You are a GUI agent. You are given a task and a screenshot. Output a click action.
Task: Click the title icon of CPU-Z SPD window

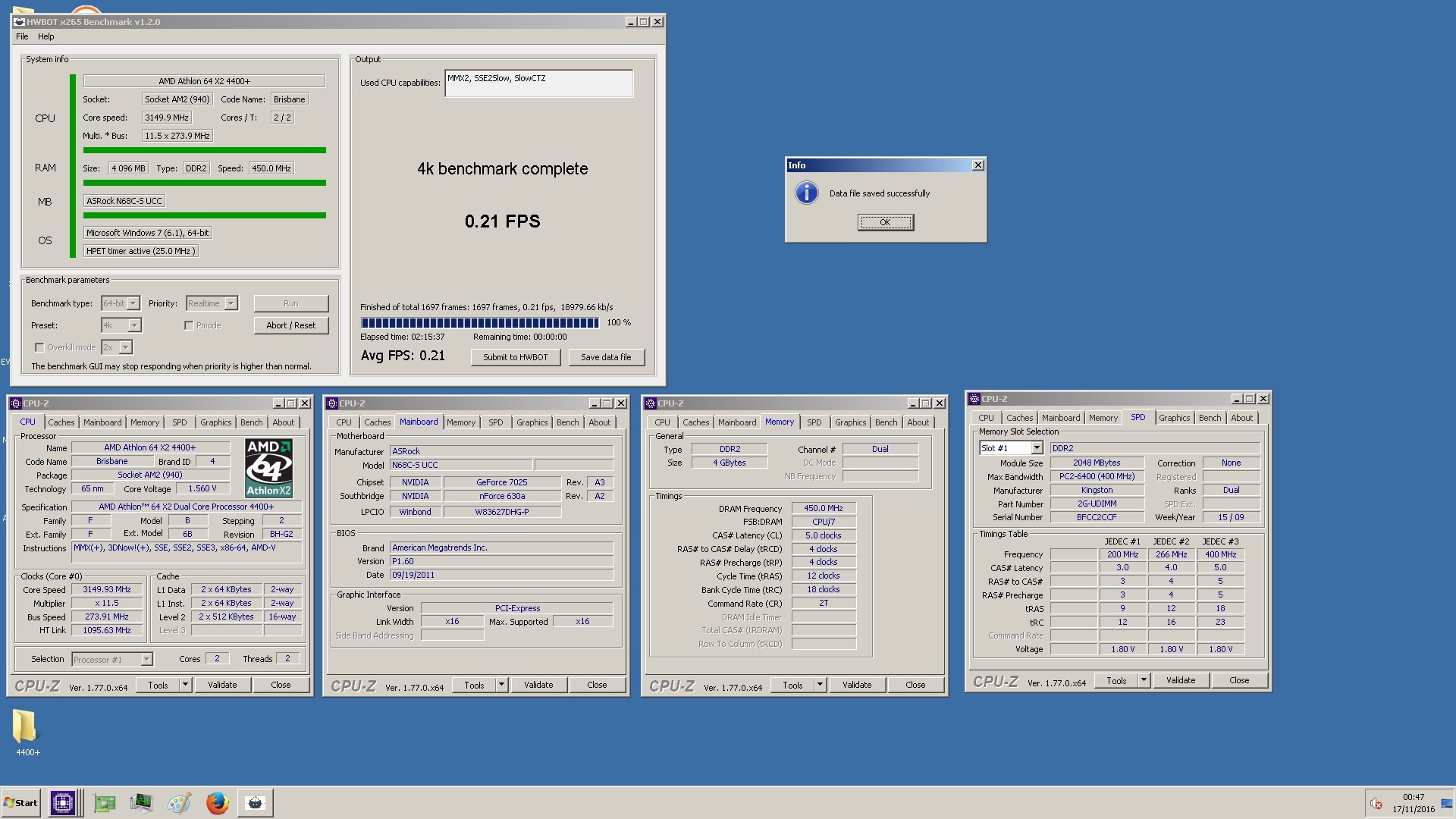click(974, 399)
